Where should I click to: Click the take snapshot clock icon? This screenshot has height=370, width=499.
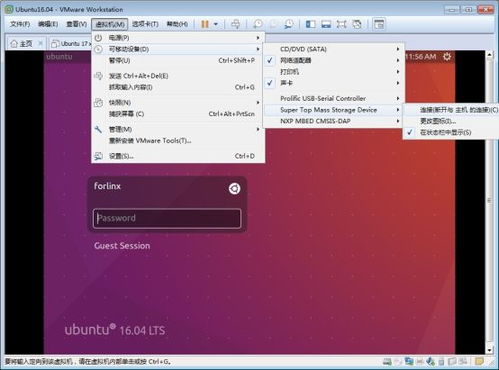coord(257,24)
